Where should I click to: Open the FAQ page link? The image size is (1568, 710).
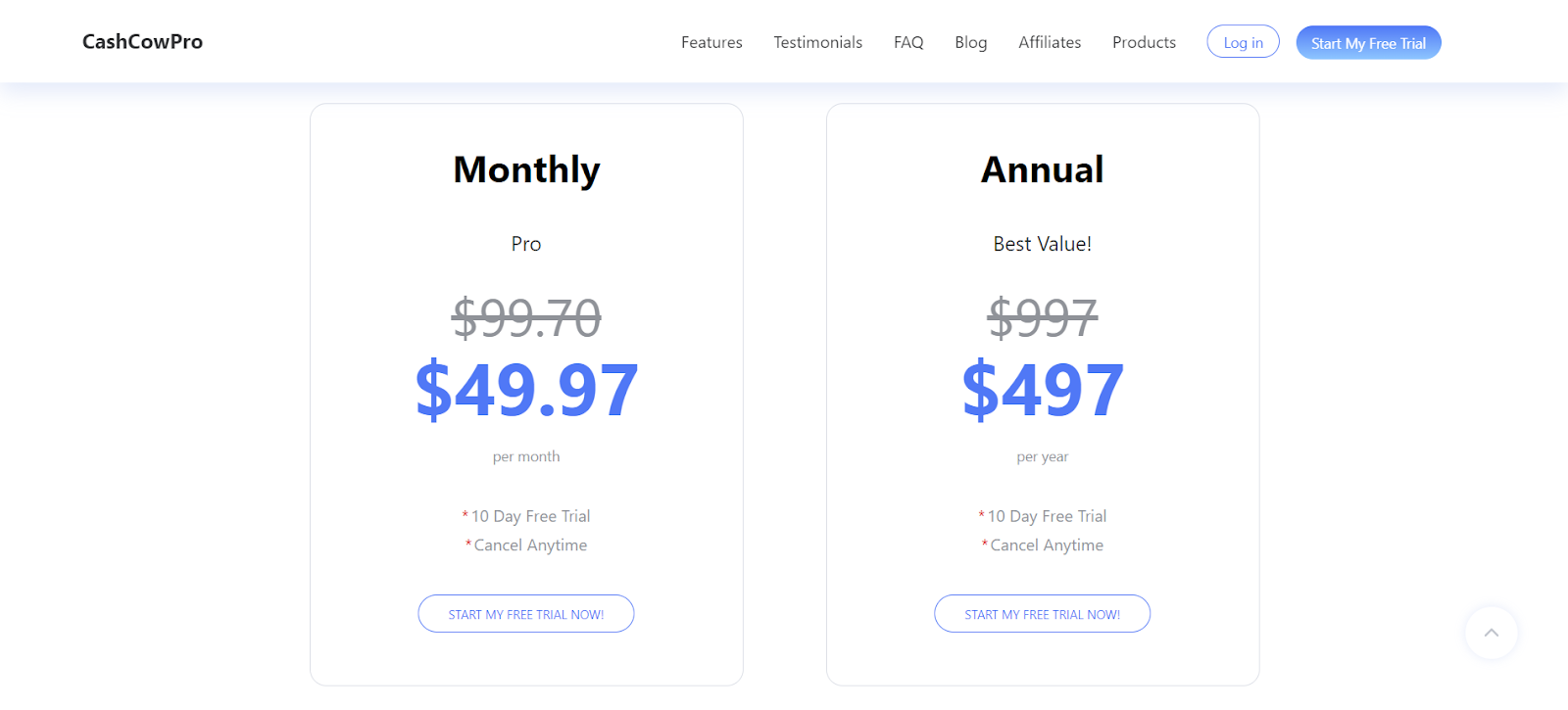click(908, 43)
